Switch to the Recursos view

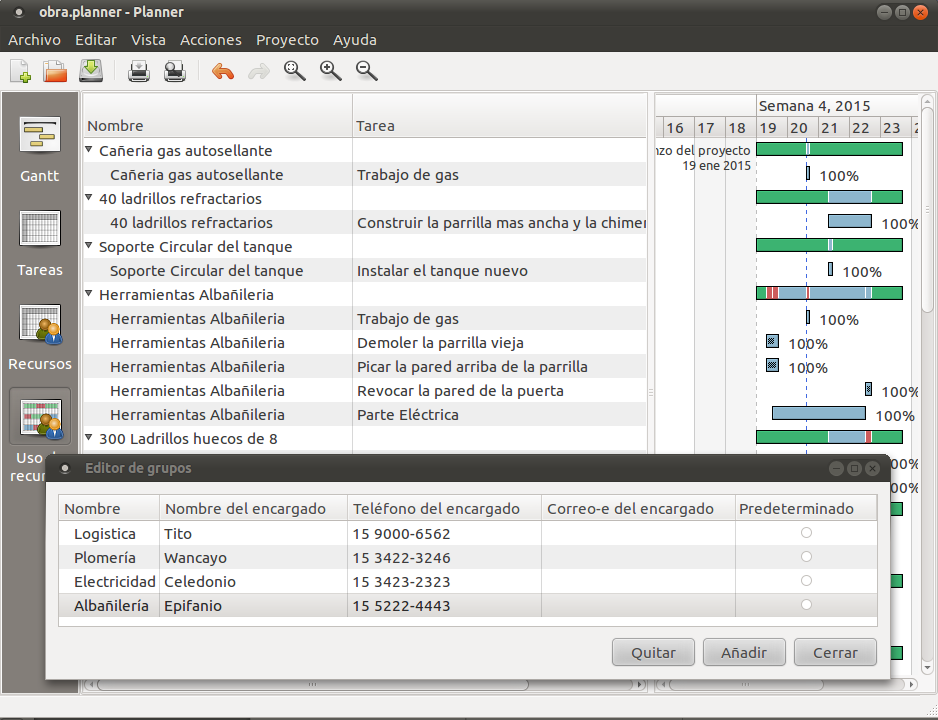click(x=39, y=338)
